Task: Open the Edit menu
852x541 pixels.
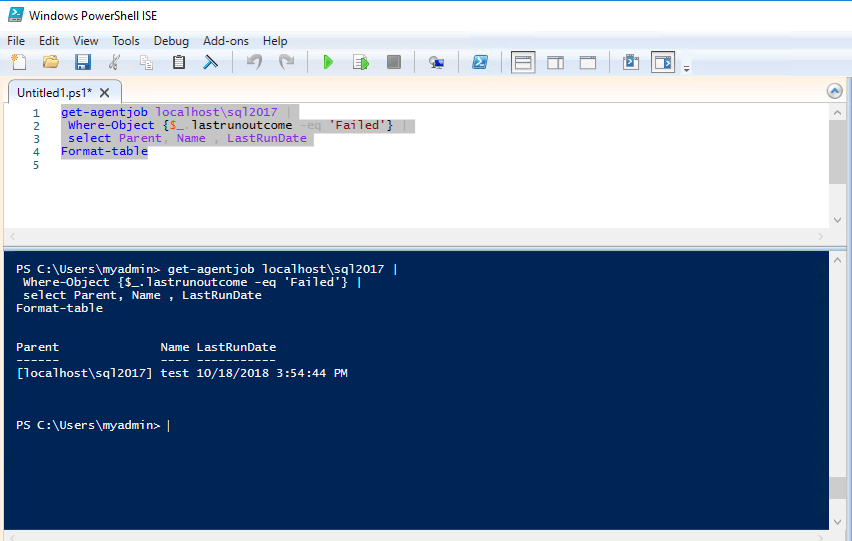Action: pyautogui.click(x=49, y=41)
